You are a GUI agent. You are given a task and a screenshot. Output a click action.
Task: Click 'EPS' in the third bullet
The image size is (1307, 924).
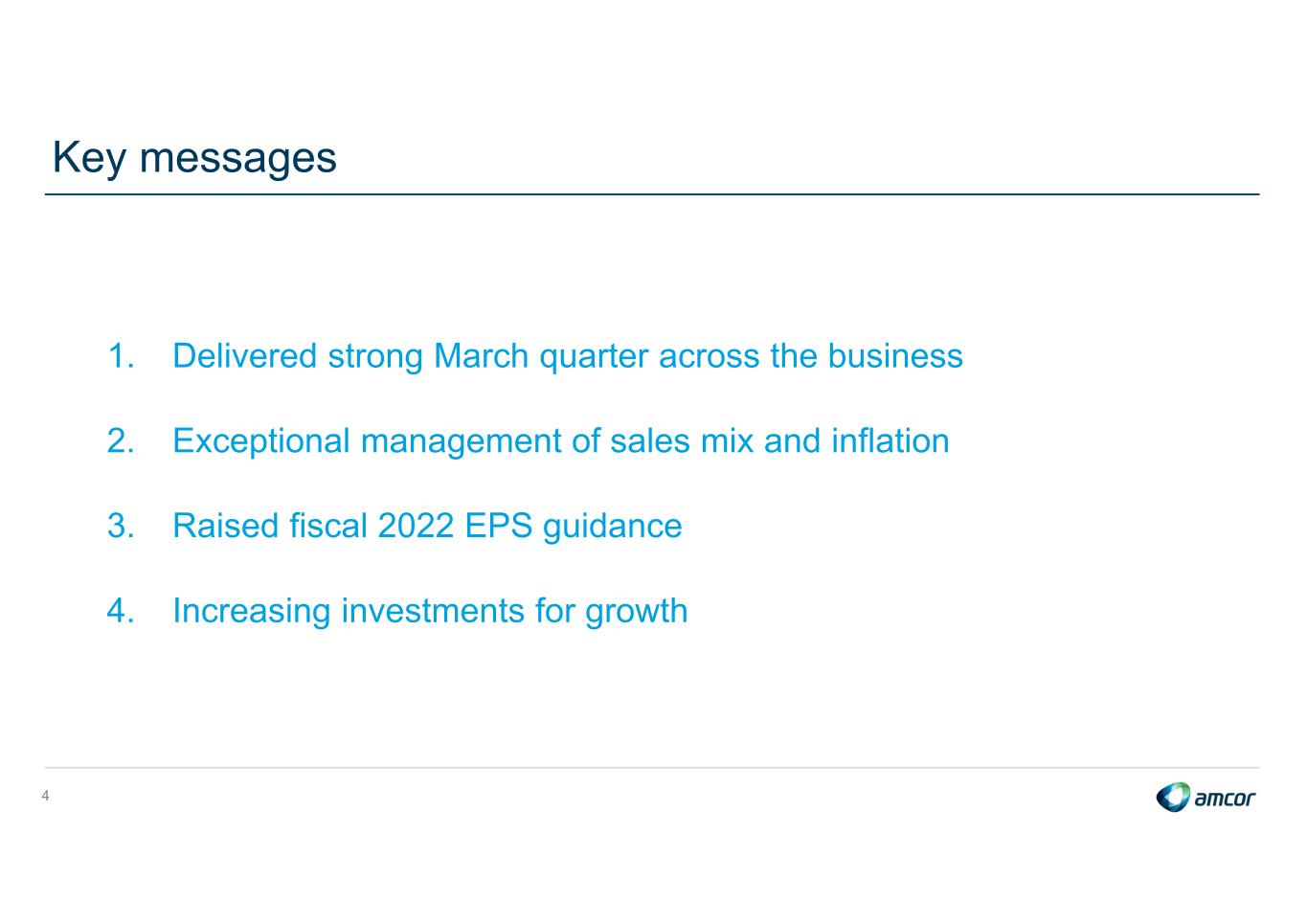pos(498,526)
